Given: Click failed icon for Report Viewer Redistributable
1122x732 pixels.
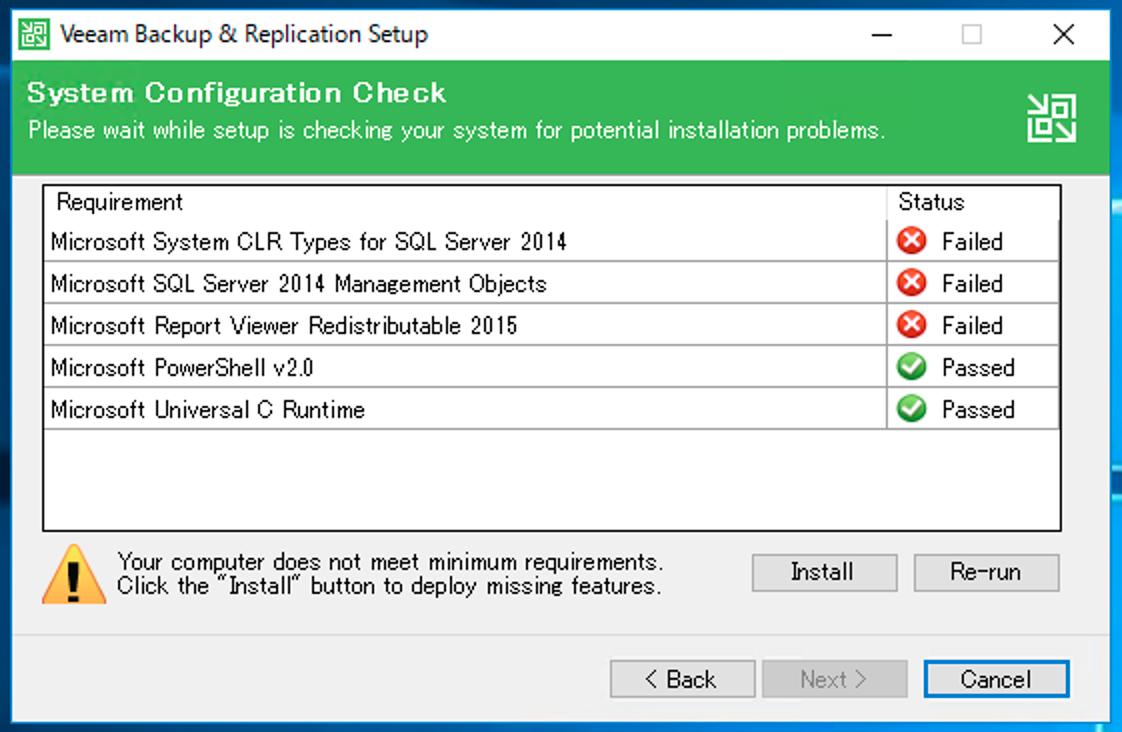Looking at the screenshot, I should (912, 325).
